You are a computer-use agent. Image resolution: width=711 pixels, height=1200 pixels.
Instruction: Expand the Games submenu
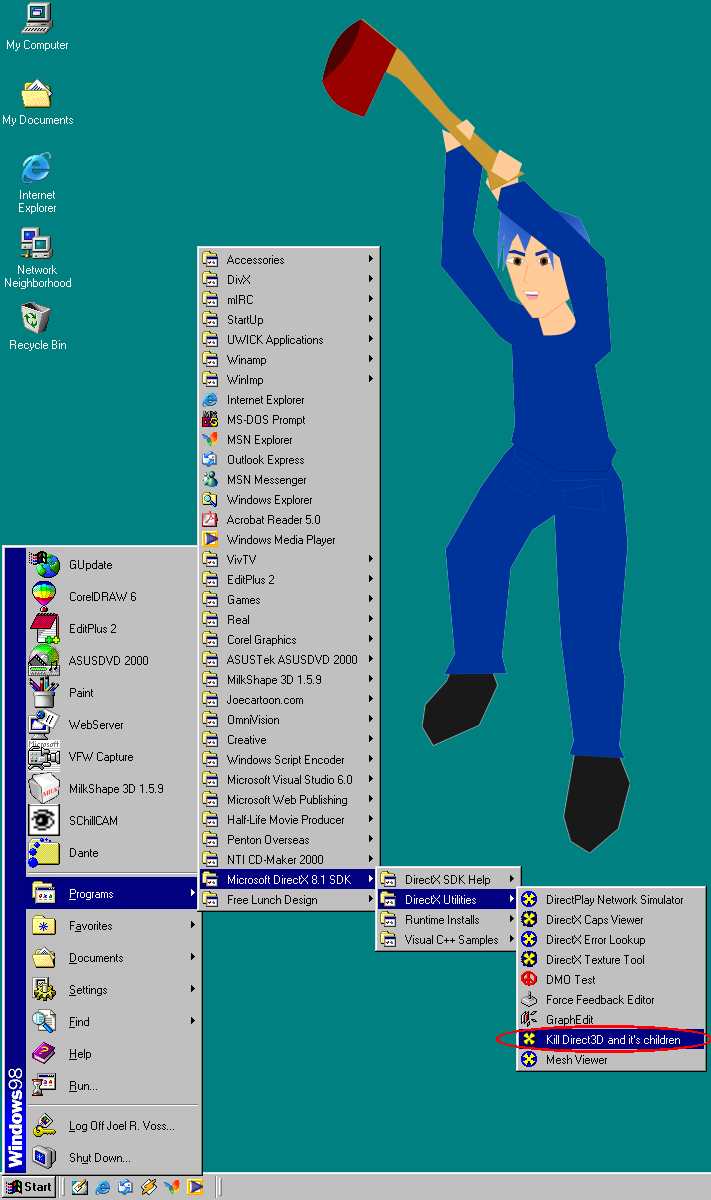point(289,600)
